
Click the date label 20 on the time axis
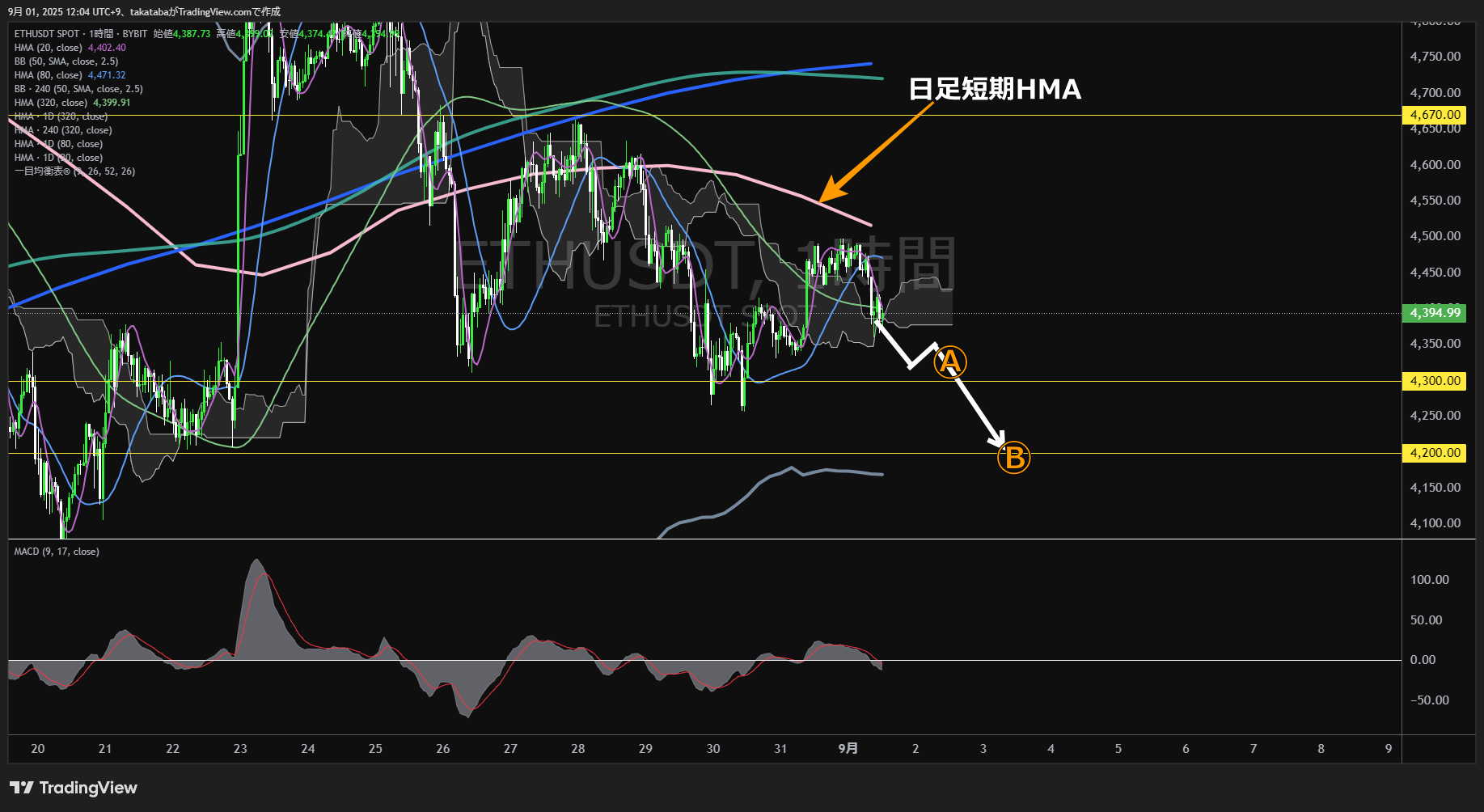tap(38, 749)
